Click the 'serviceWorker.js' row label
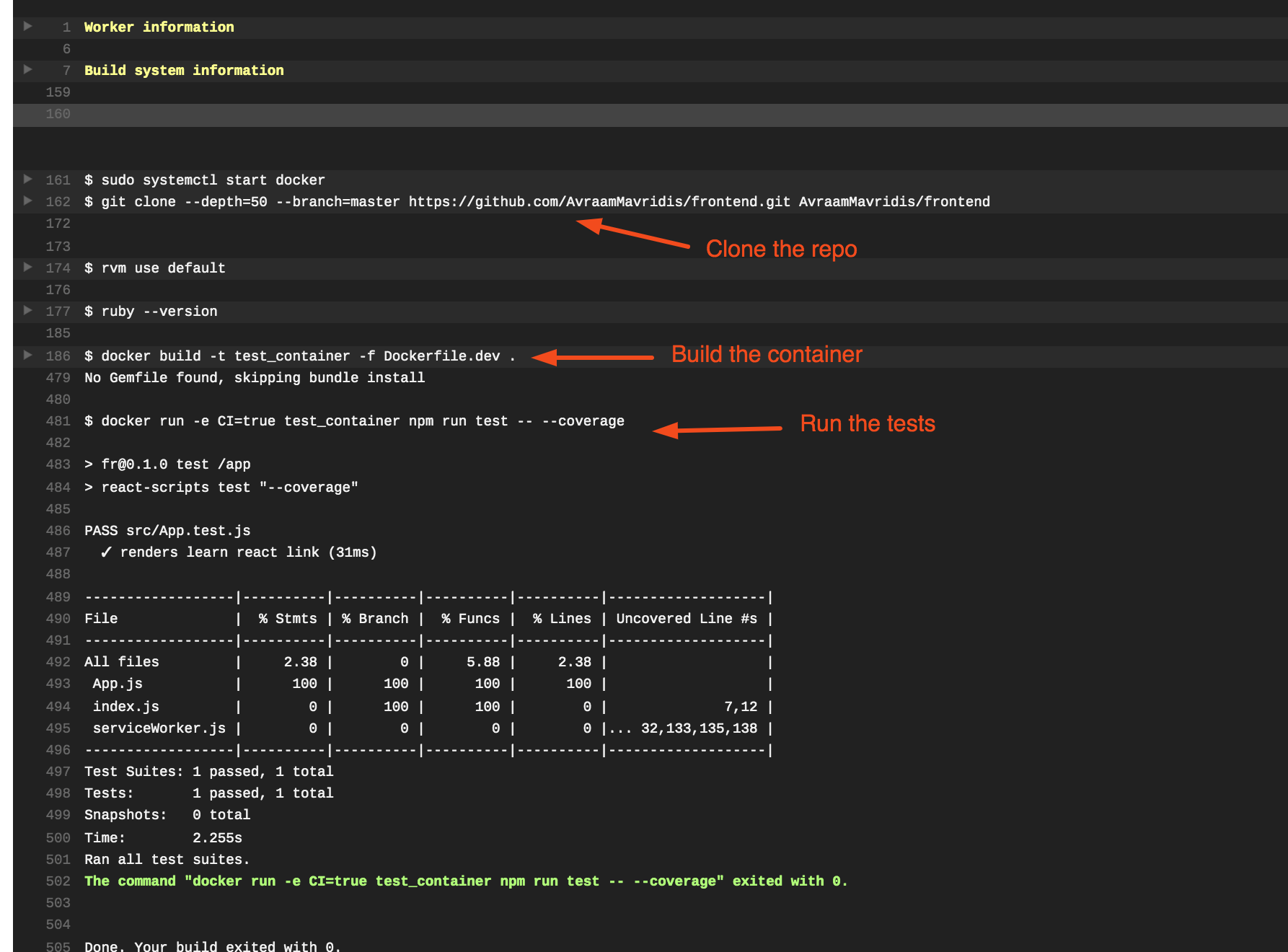The height and width of the screenshot is (952, 1288). [x=159, y=728]
